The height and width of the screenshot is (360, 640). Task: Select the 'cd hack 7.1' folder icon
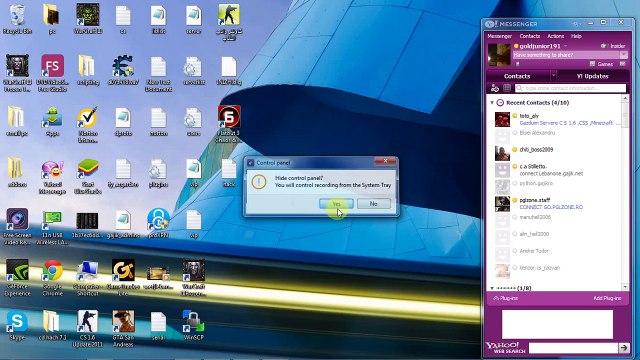[52, 325]
